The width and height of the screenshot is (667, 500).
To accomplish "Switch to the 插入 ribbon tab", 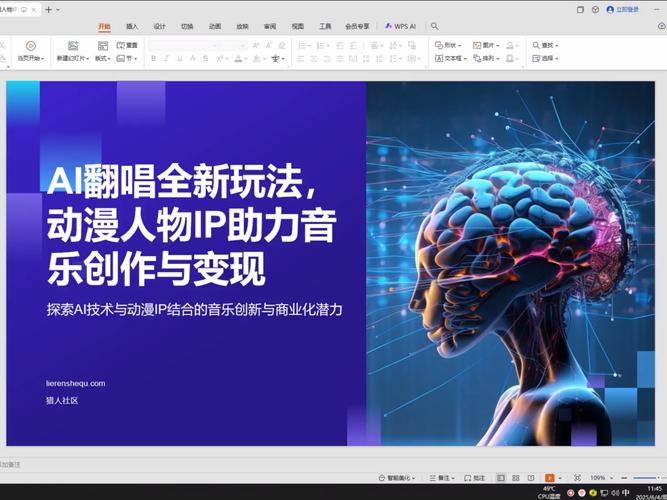I will click(132, 26).
